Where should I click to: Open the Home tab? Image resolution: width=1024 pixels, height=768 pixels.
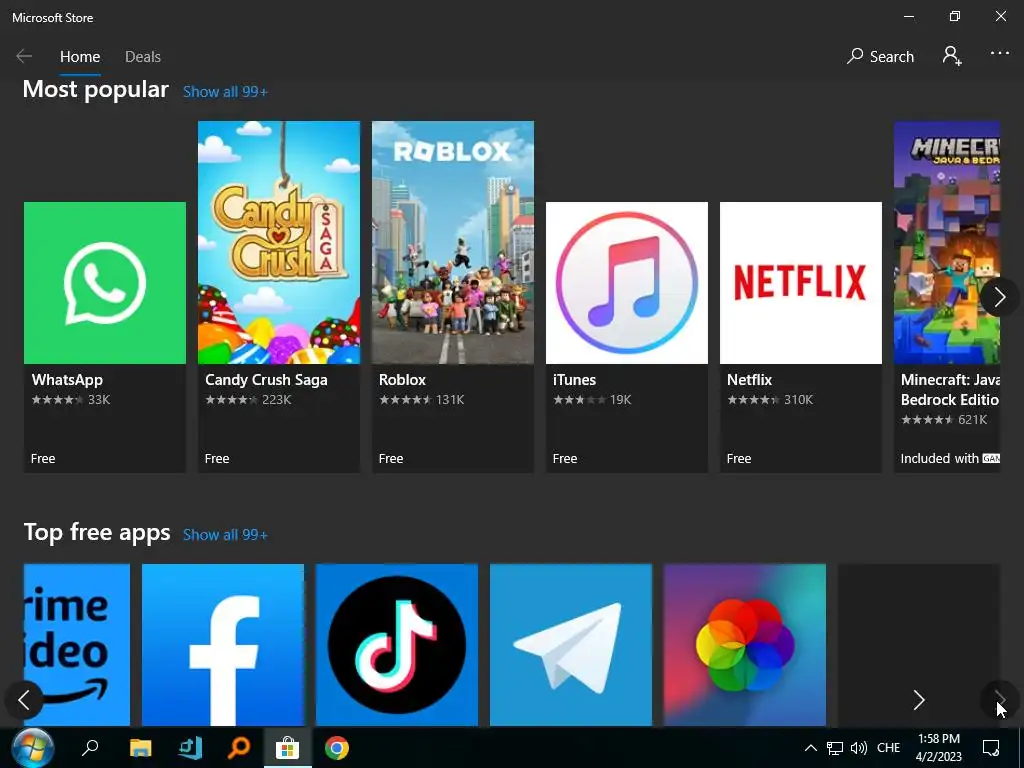80,57
